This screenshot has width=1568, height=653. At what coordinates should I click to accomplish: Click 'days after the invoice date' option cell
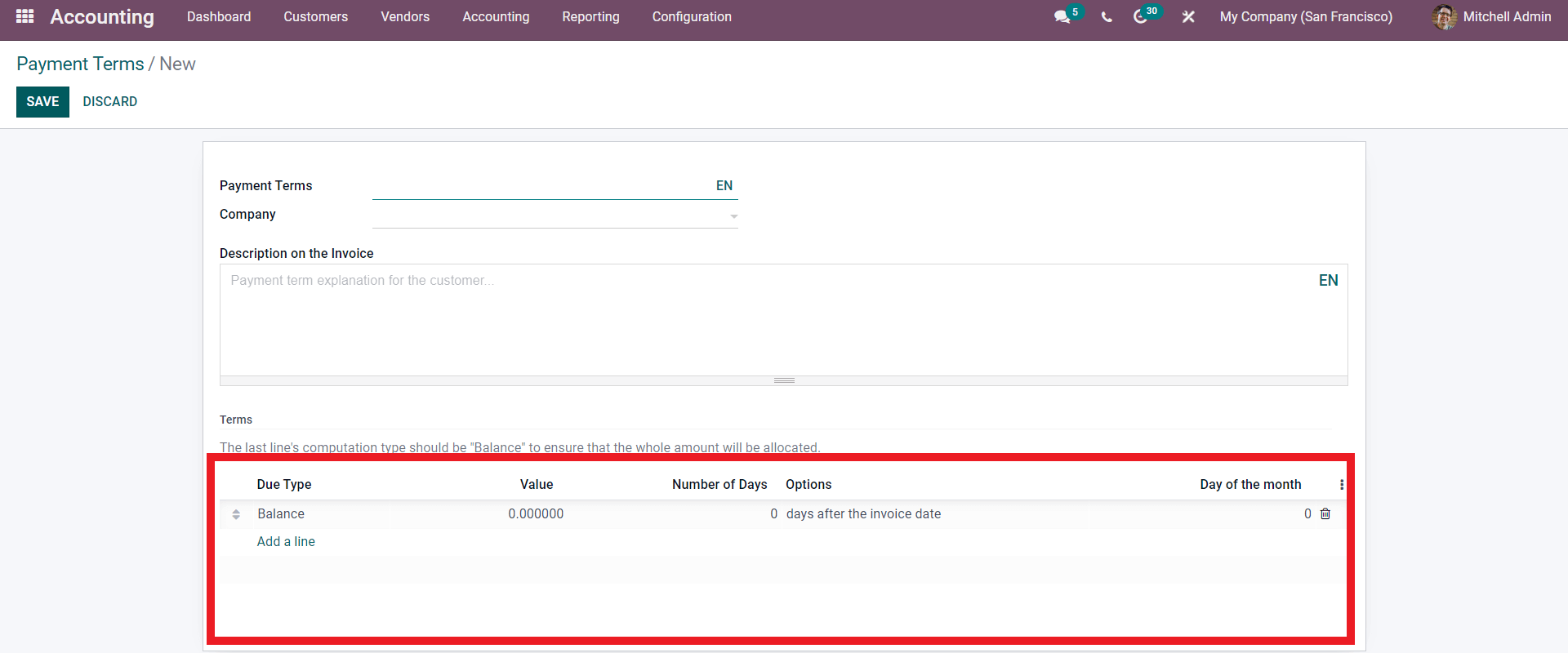[863, 513]
